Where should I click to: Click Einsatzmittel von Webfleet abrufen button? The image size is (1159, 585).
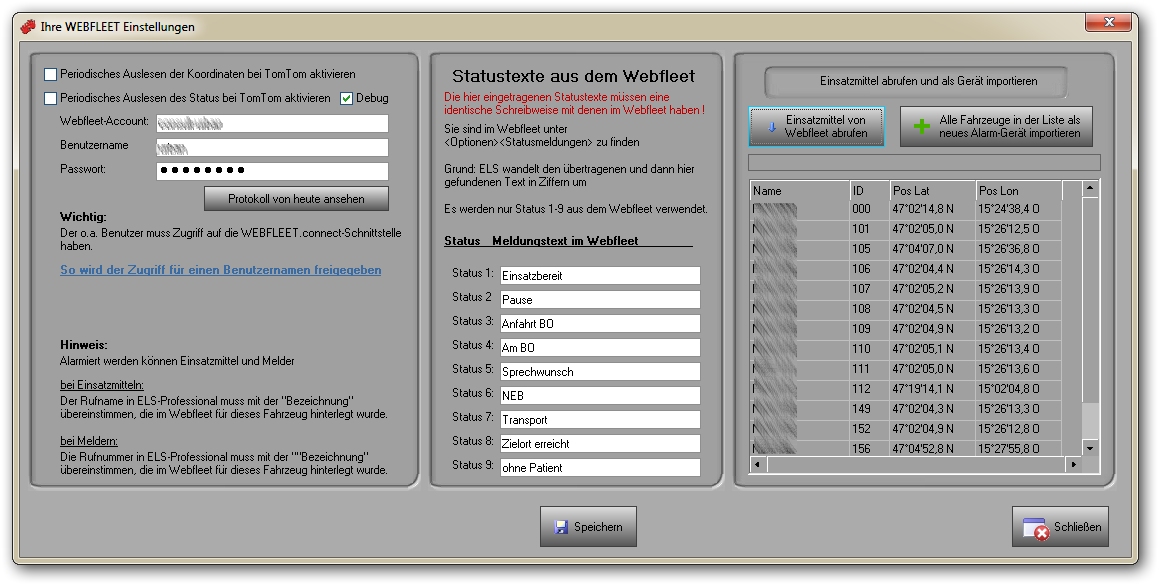click(816, 126)
